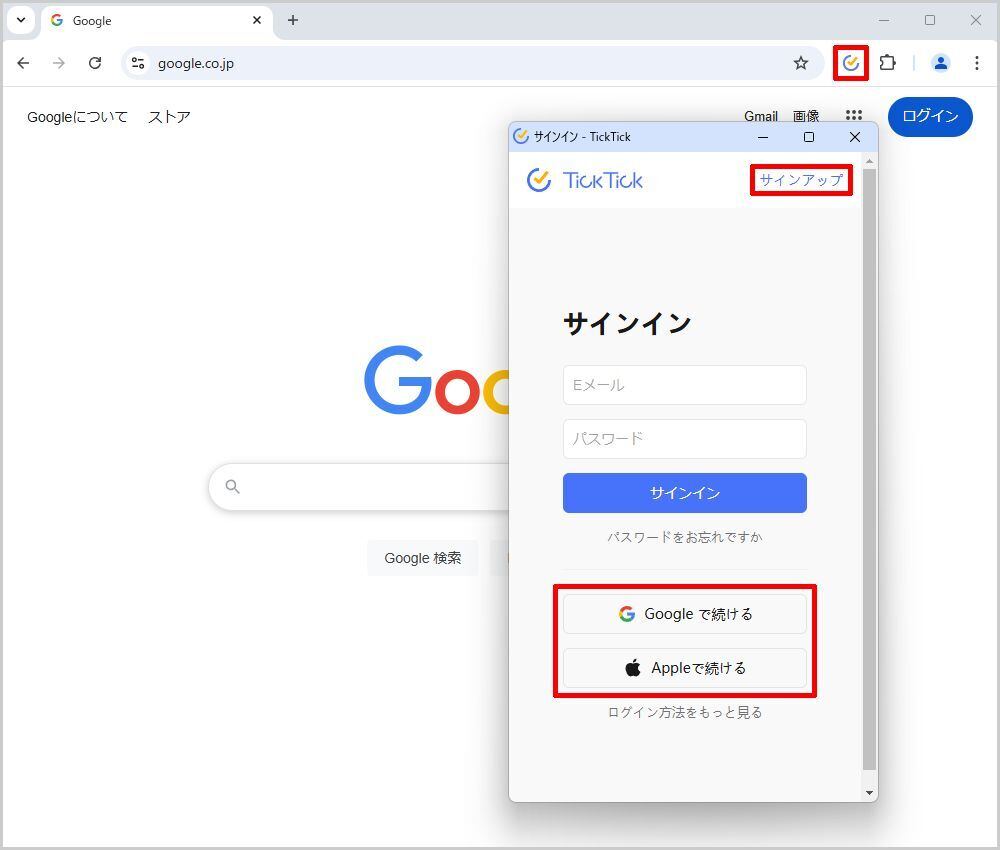Close the Chrome window
The image size is (1000, 850).
coord(976,20)
